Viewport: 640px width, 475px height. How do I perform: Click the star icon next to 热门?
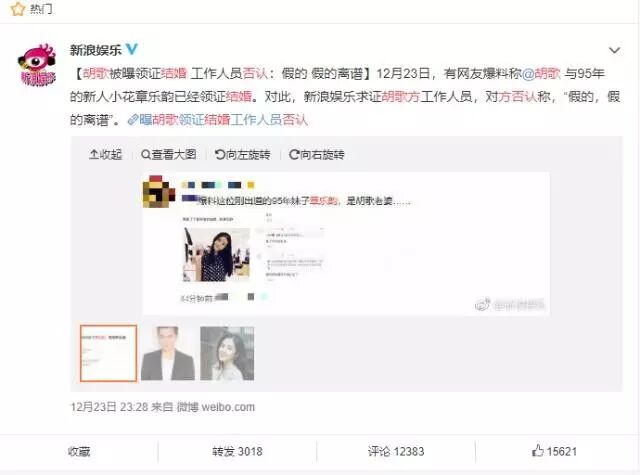tap(18, 9)
